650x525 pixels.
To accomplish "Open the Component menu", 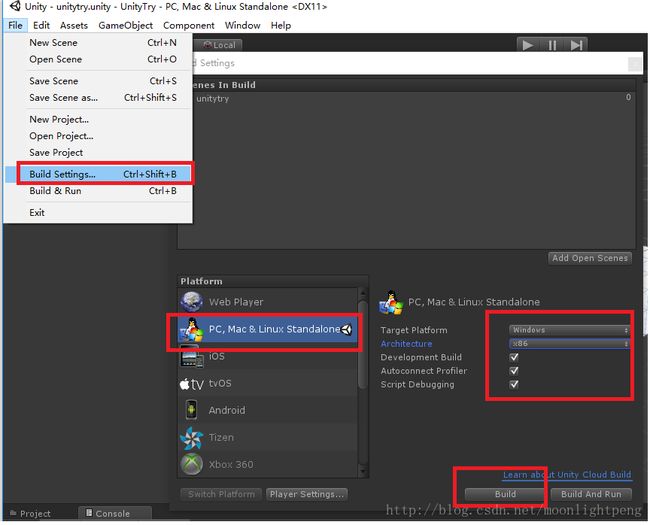I will [189, 25].
